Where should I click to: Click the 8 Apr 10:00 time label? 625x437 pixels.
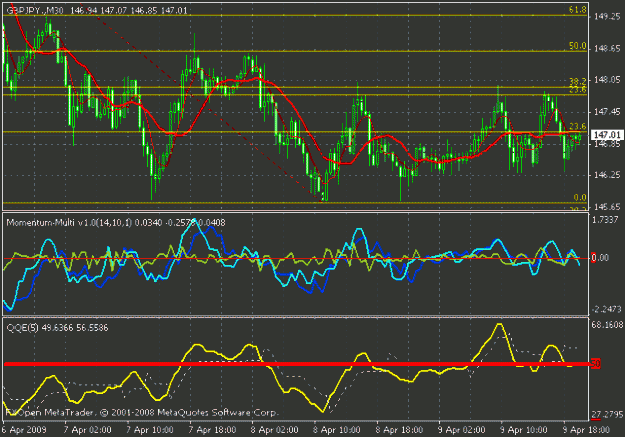click(337, 430)
